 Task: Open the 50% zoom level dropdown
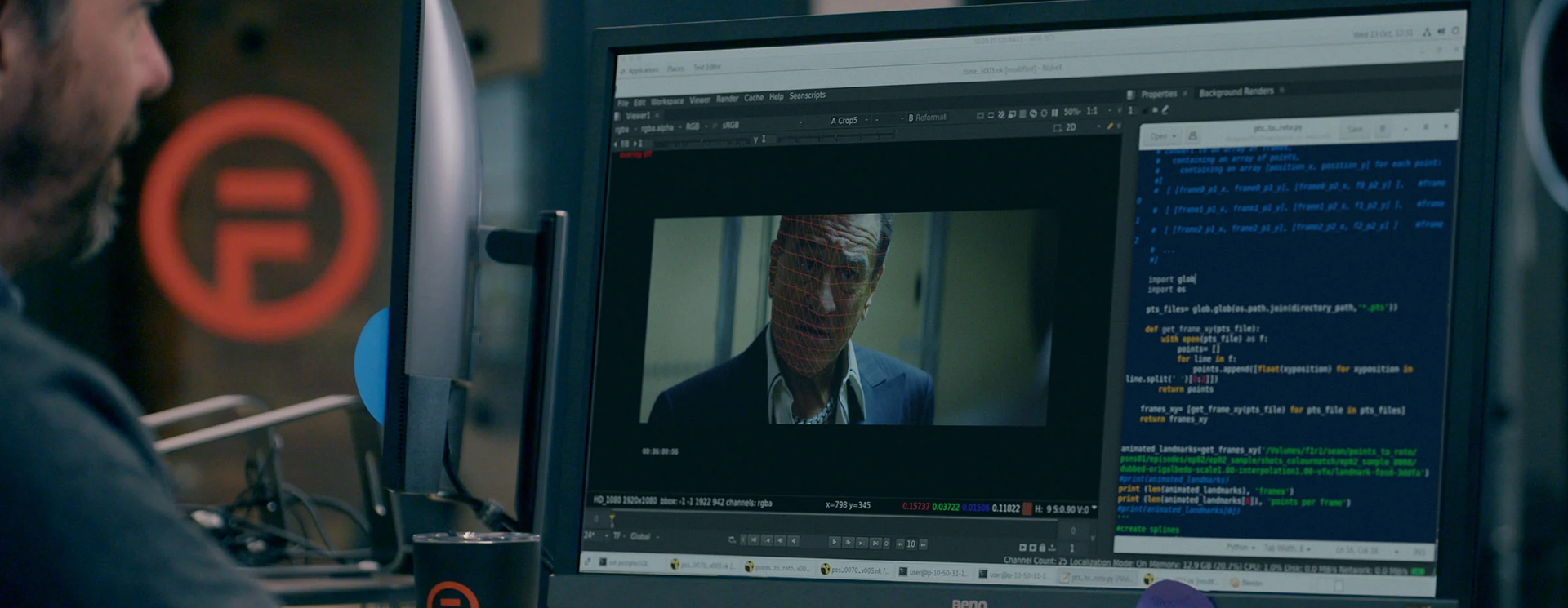click(x=1071, y=112)
